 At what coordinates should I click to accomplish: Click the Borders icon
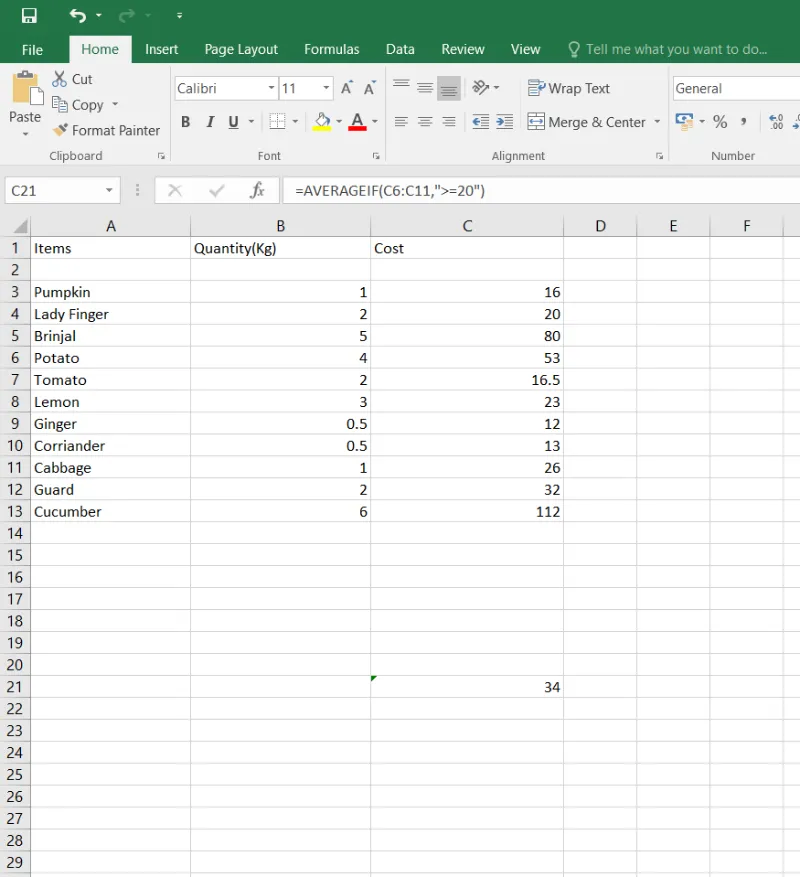pyautogui.click(x=277, y=121)
